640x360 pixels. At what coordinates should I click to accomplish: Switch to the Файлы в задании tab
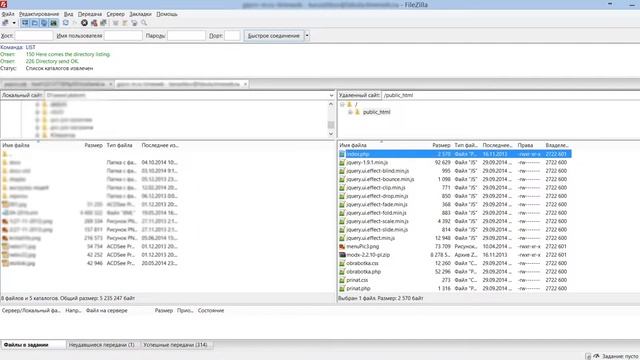(x=33, y=345)
